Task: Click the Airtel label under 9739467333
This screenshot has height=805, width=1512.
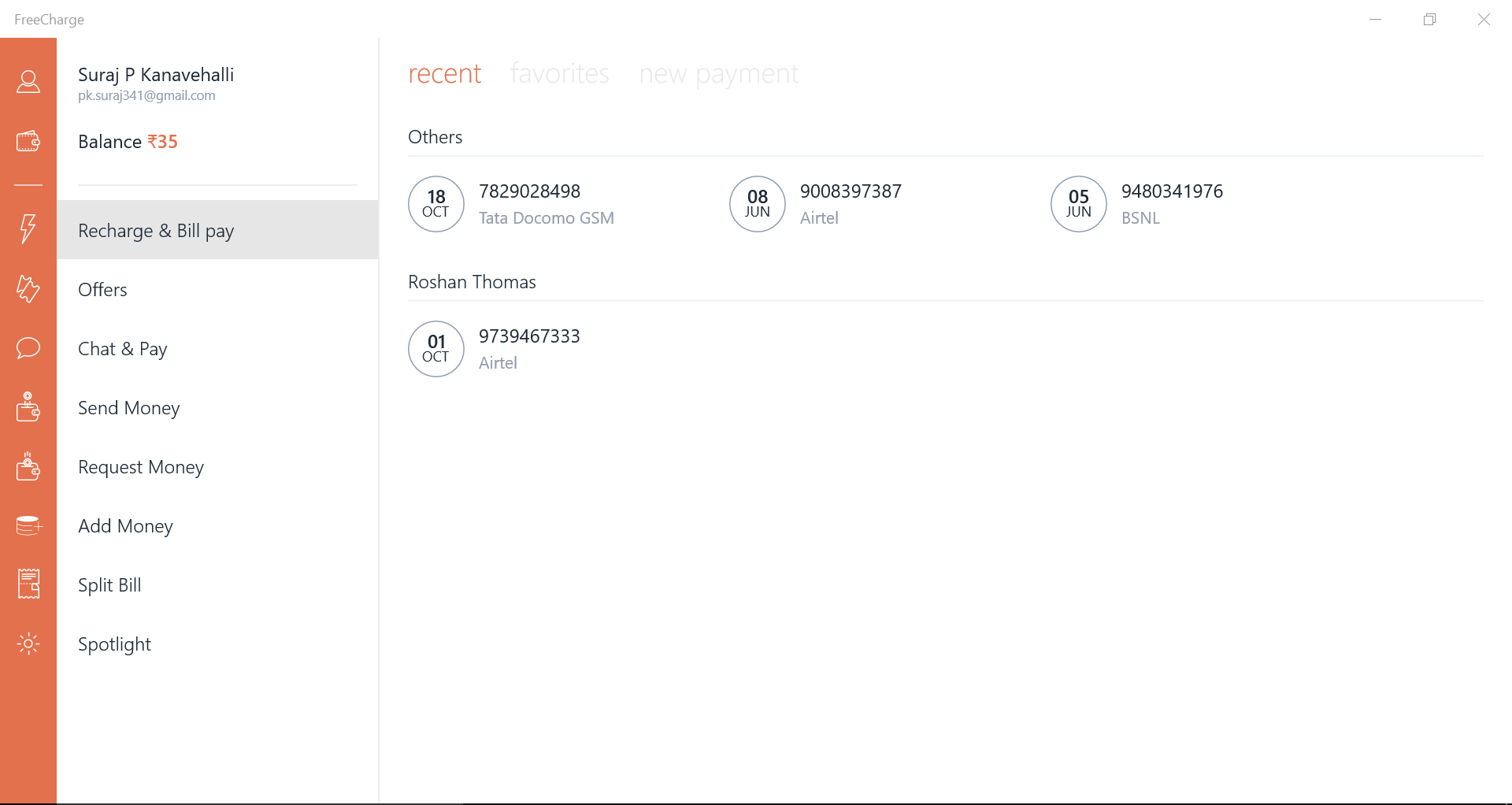Action: [x=498, y=363]
